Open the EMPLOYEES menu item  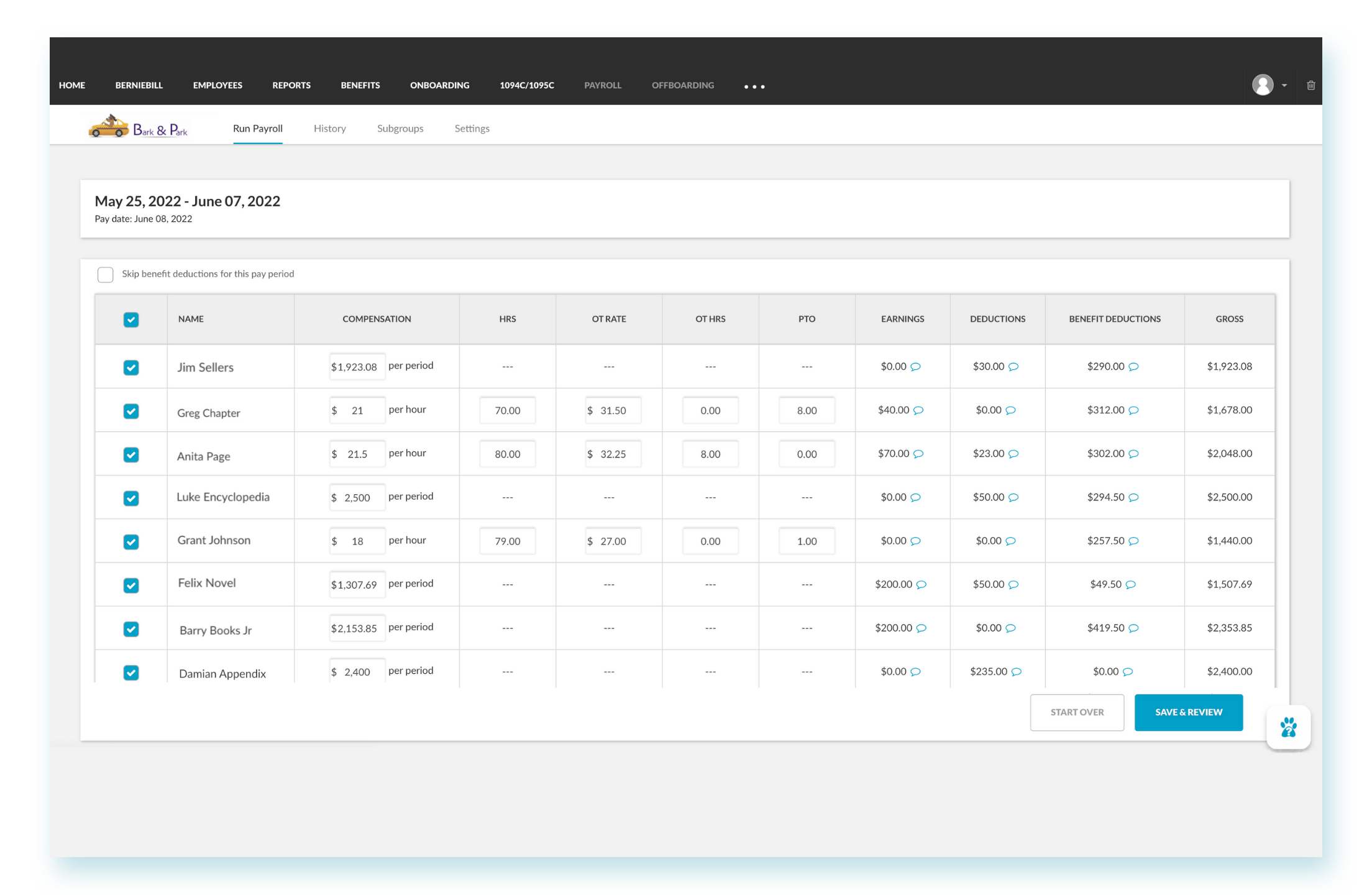pos(217,85)
